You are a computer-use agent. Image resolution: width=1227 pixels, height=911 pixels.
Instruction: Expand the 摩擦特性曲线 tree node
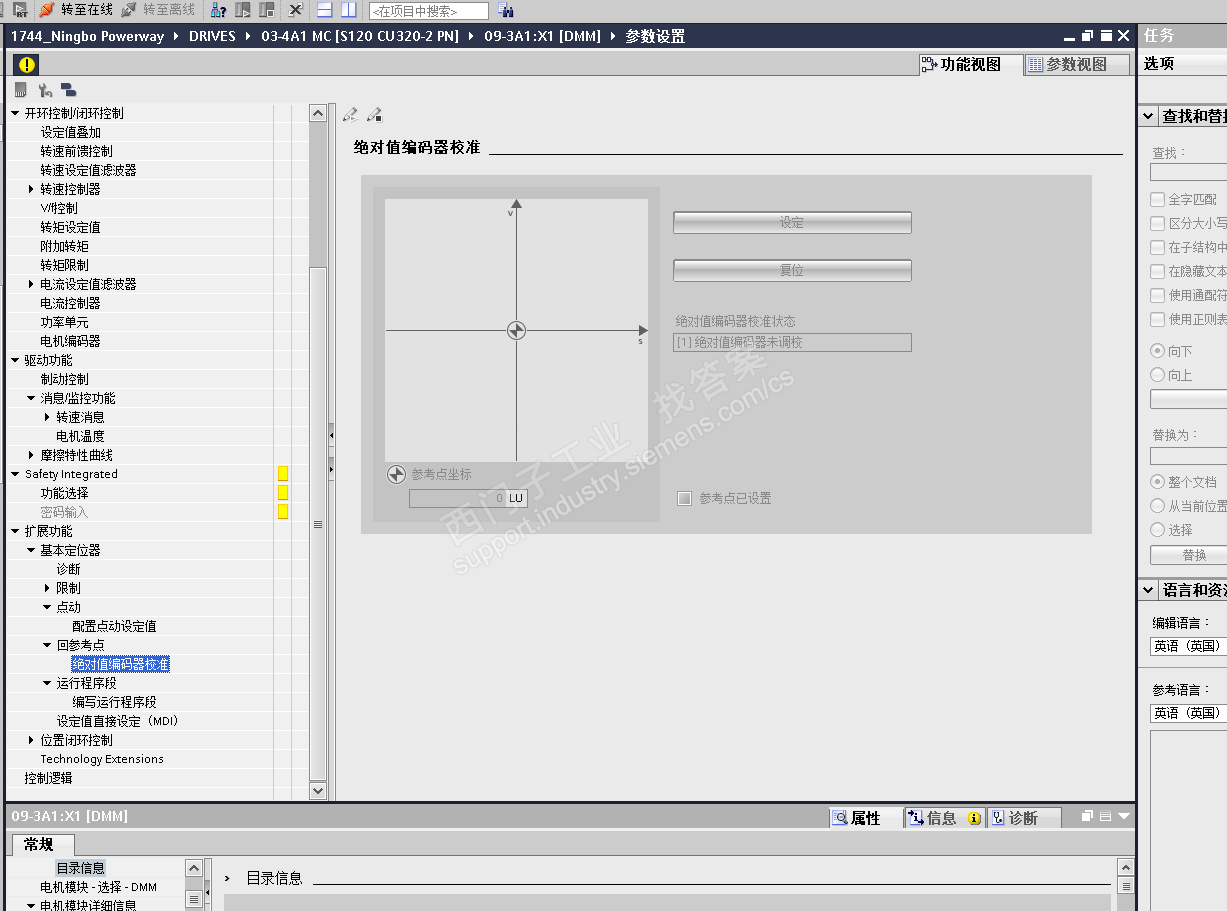[31, 455]
